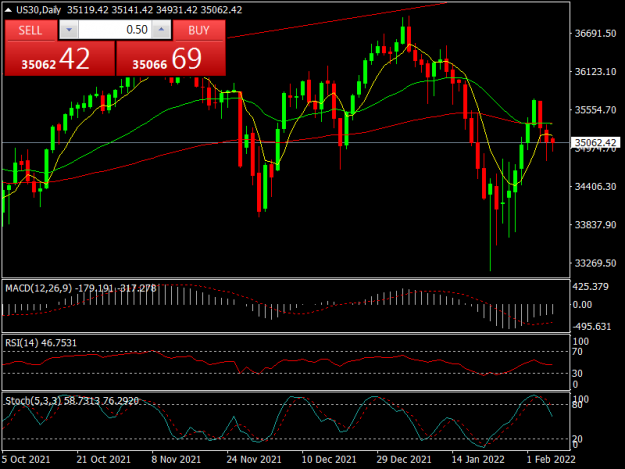The width and height of the screenshot is (625, 469).
Task: Collapse one-click trading panel triangle icon
Action: click(8, 10)
